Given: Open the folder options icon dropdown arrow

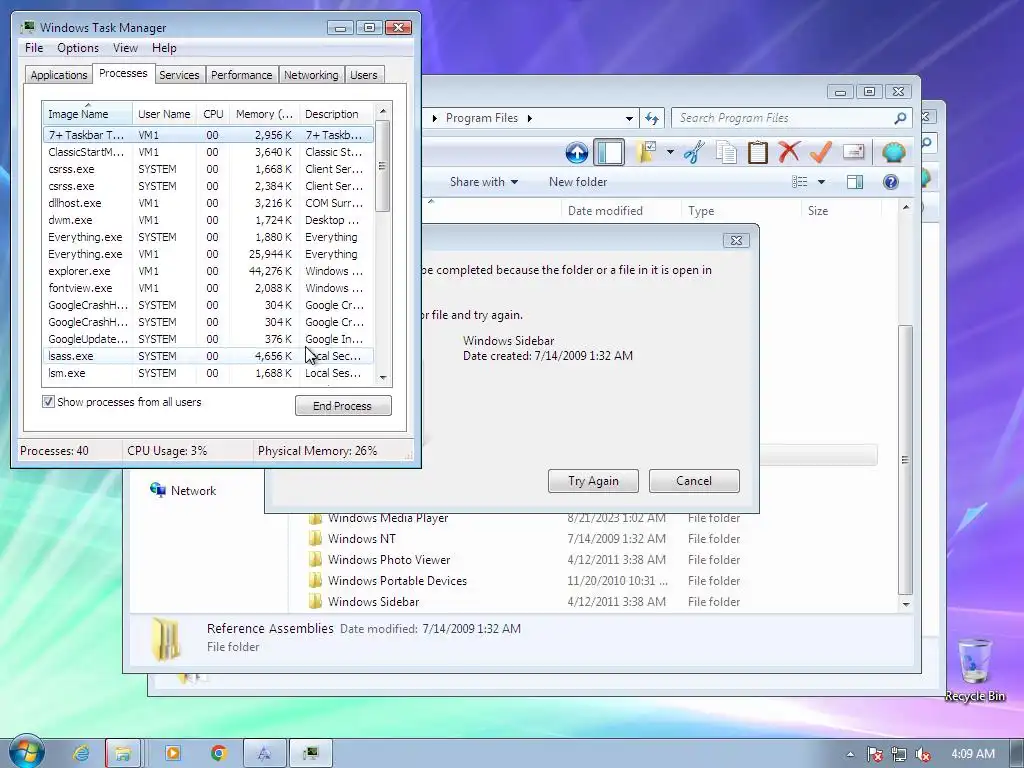Looking at the screenshot, I should pos(670,152).
